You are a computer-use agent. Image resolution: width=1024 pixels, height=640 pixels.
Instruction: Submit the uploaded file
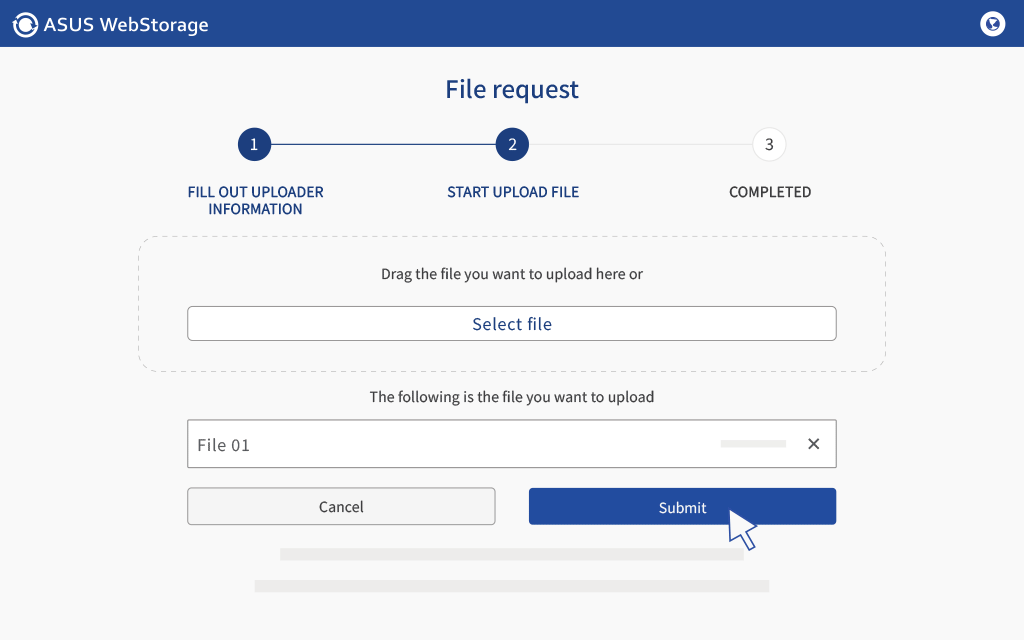click(682, 506)
